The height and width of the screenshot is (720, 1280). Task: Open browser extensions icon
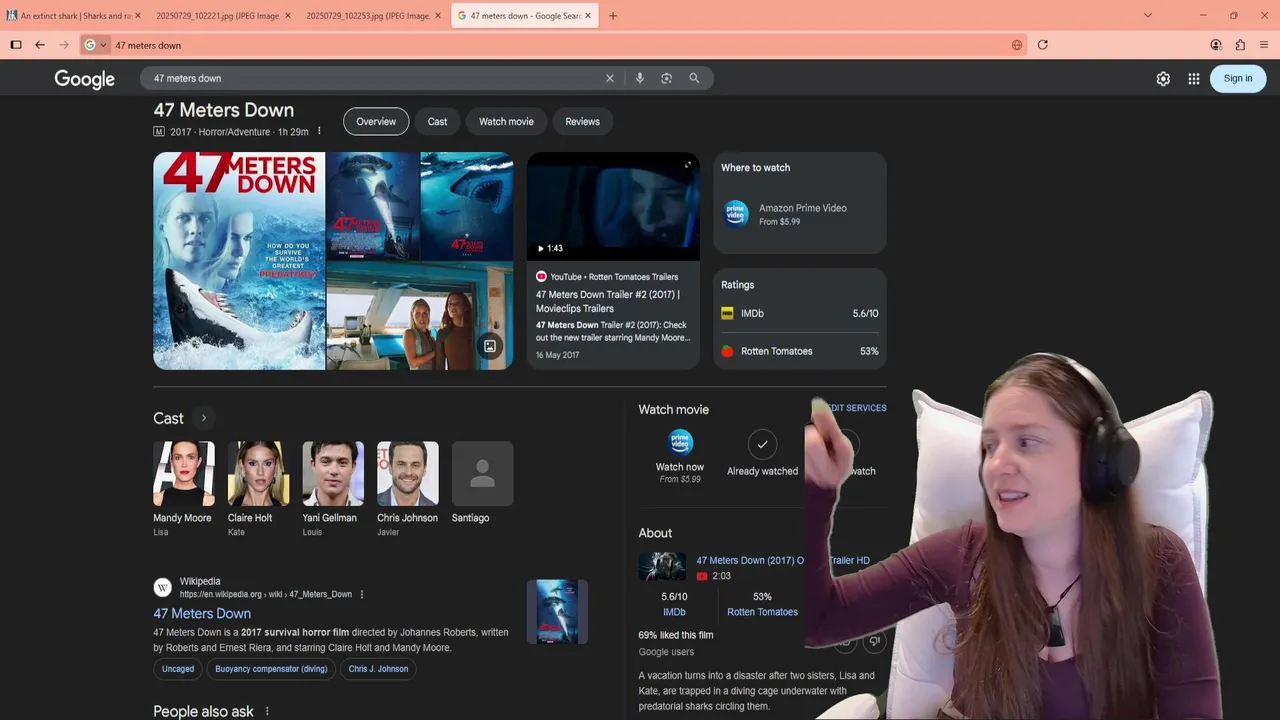1240,45
